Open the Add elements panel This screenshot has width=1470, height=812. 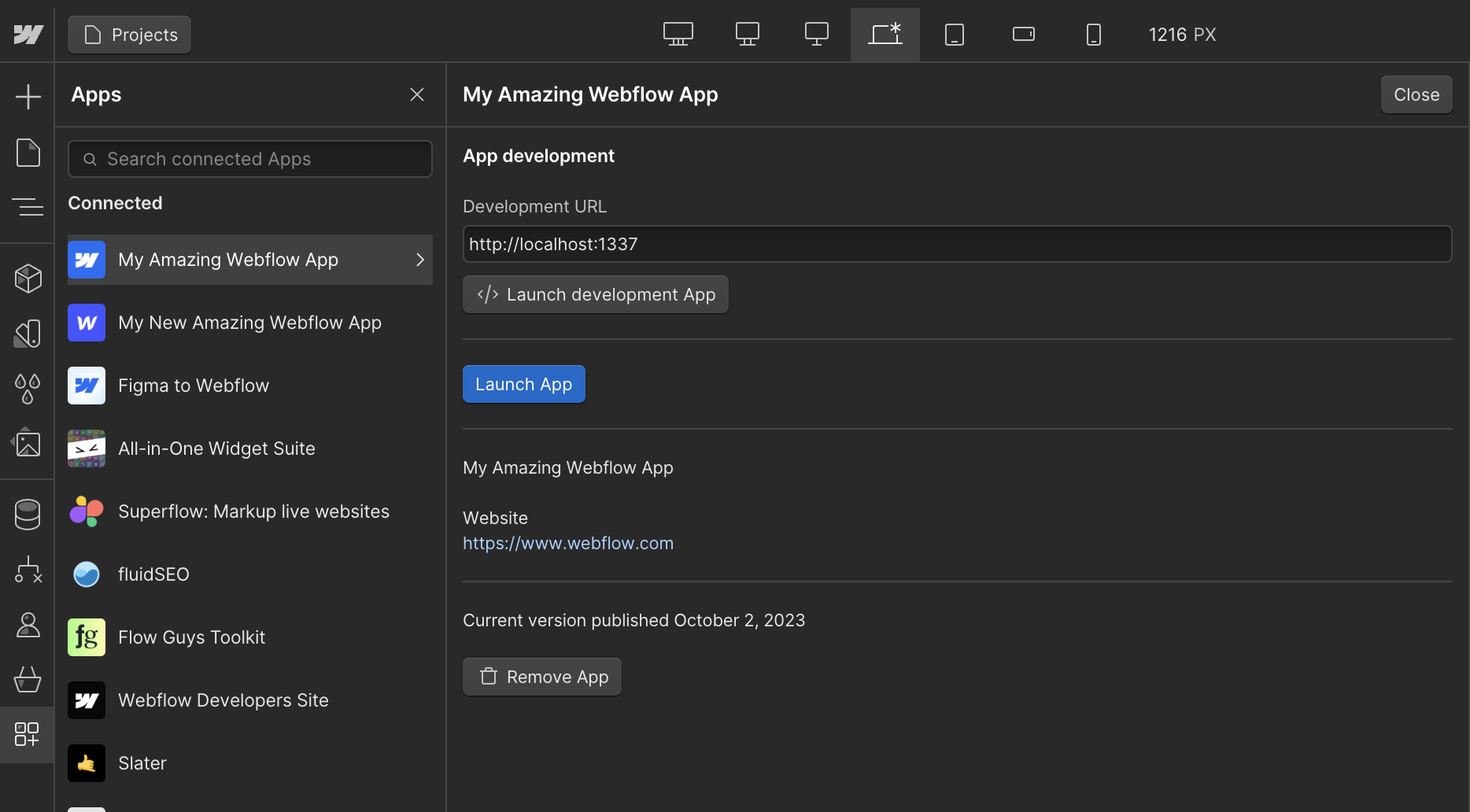[28, 97]
